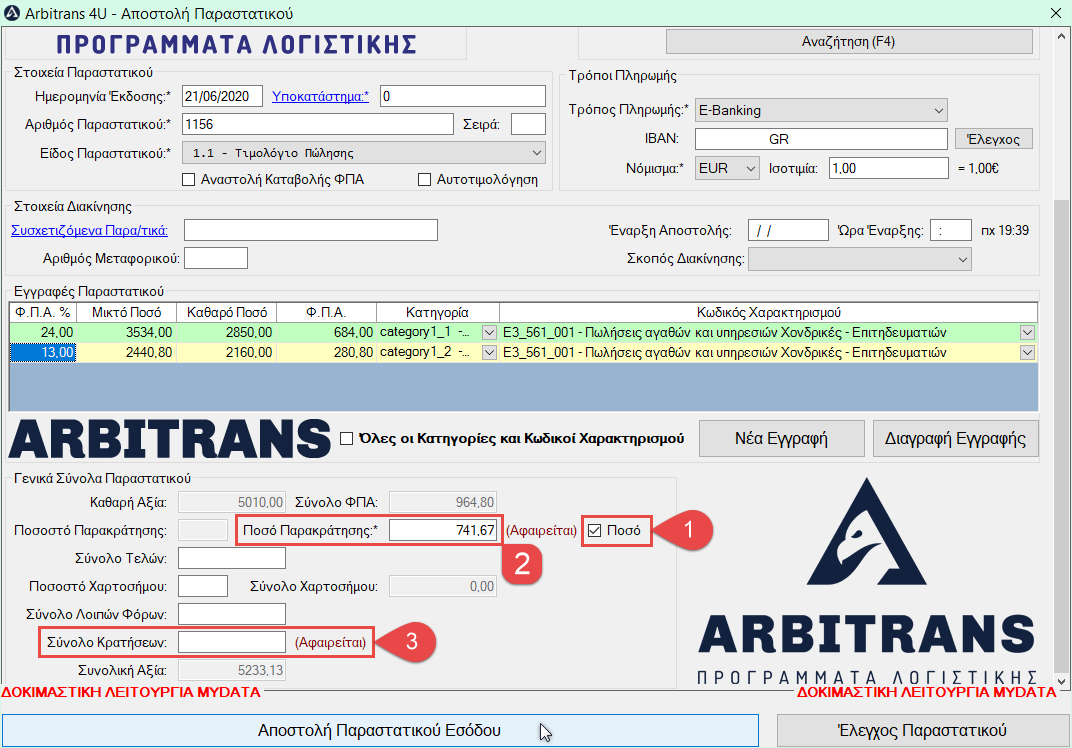1072x748 pixels.
Task: Click the 2440,80 Μικτό Ποσό cell
Action: tap(126, 353)
